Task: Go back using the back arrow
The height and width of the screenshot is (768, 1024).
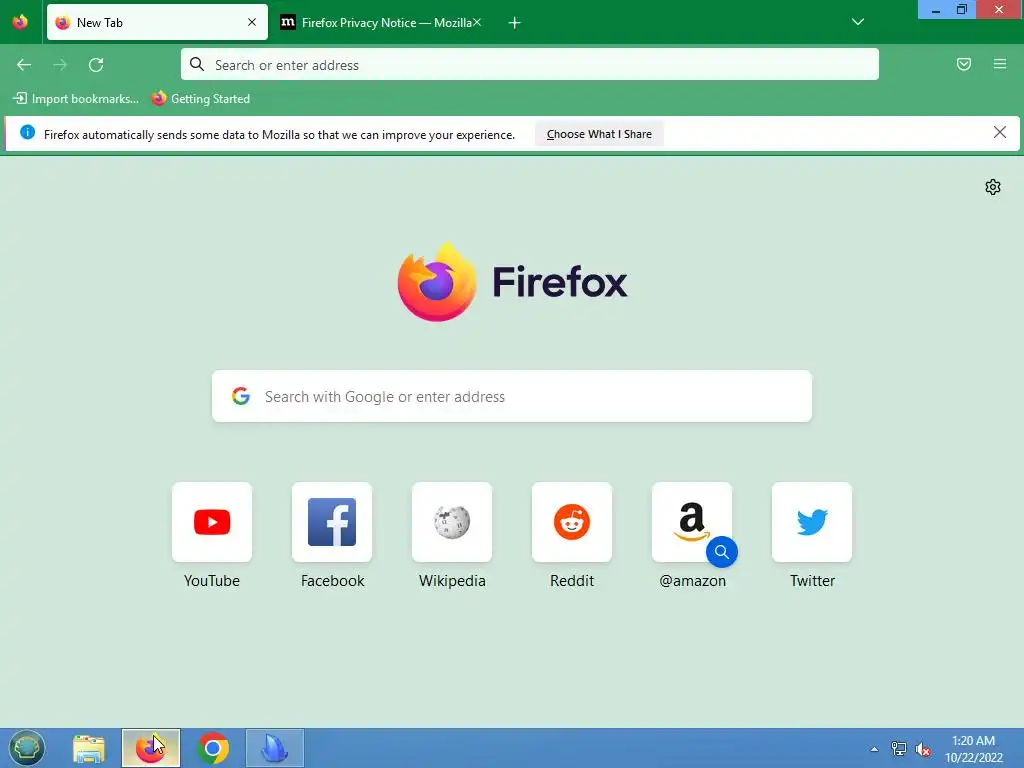Action: coord(24,65)
